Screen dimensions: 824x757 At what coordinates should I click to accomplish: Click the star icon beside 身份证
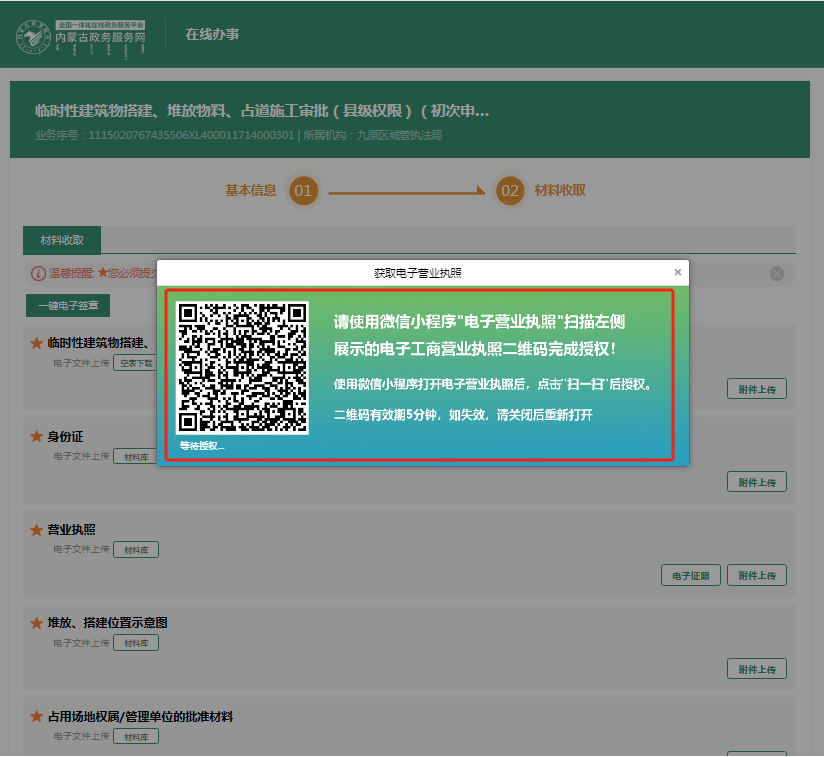tap(36, 437)
